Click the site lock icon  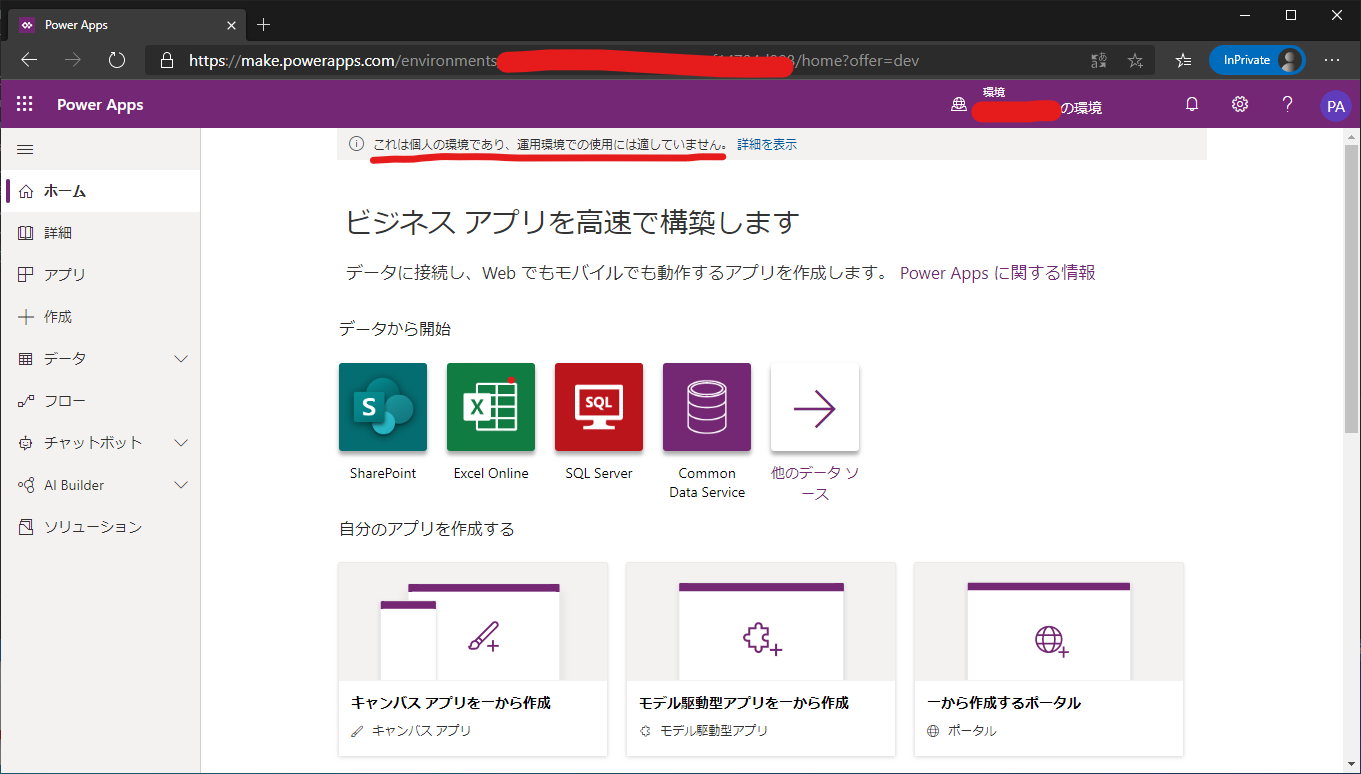(167, 60)
